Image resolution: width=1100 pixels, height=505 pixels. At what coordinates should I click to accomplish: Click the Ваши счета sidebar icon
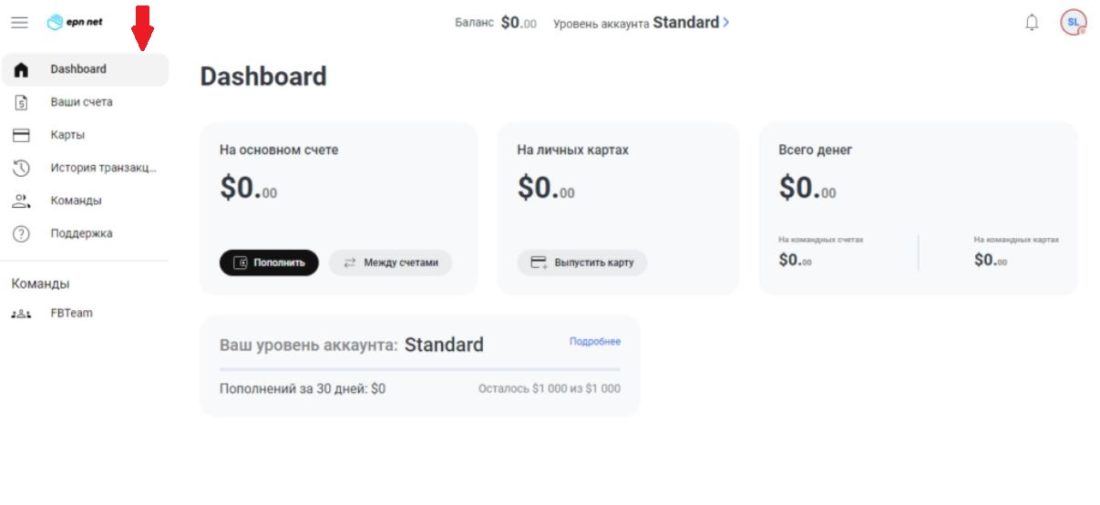[21, 102]
